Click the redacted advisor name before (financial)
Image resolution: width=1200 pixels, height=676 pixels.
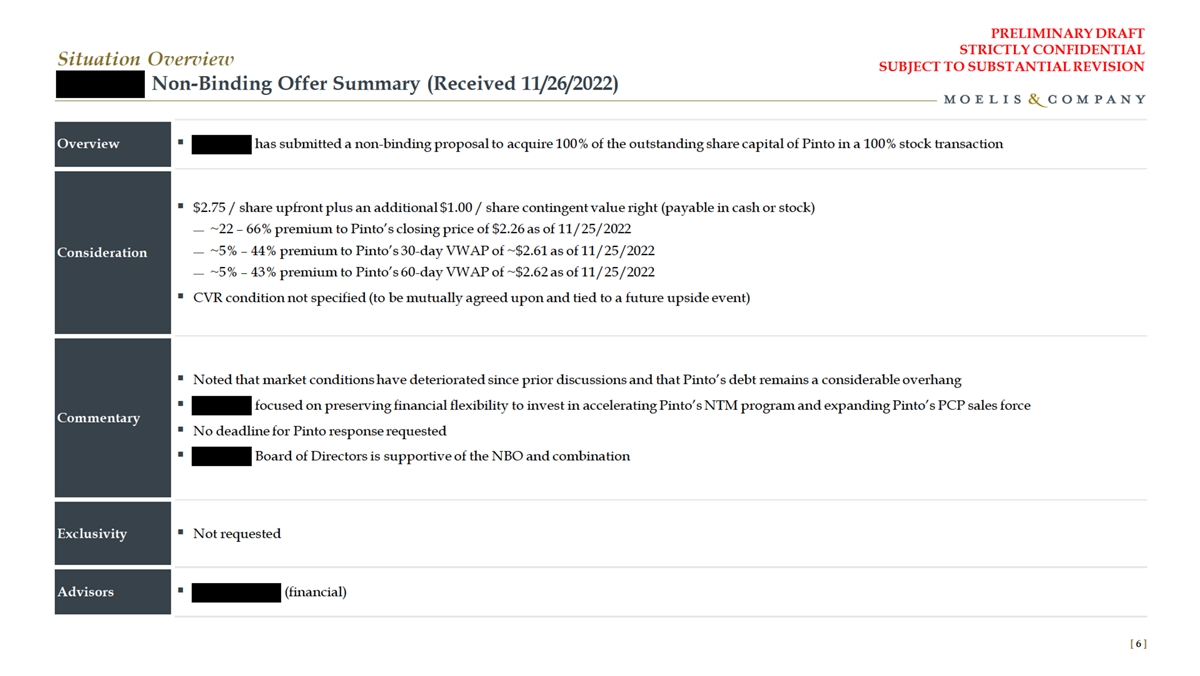point(235,592)
